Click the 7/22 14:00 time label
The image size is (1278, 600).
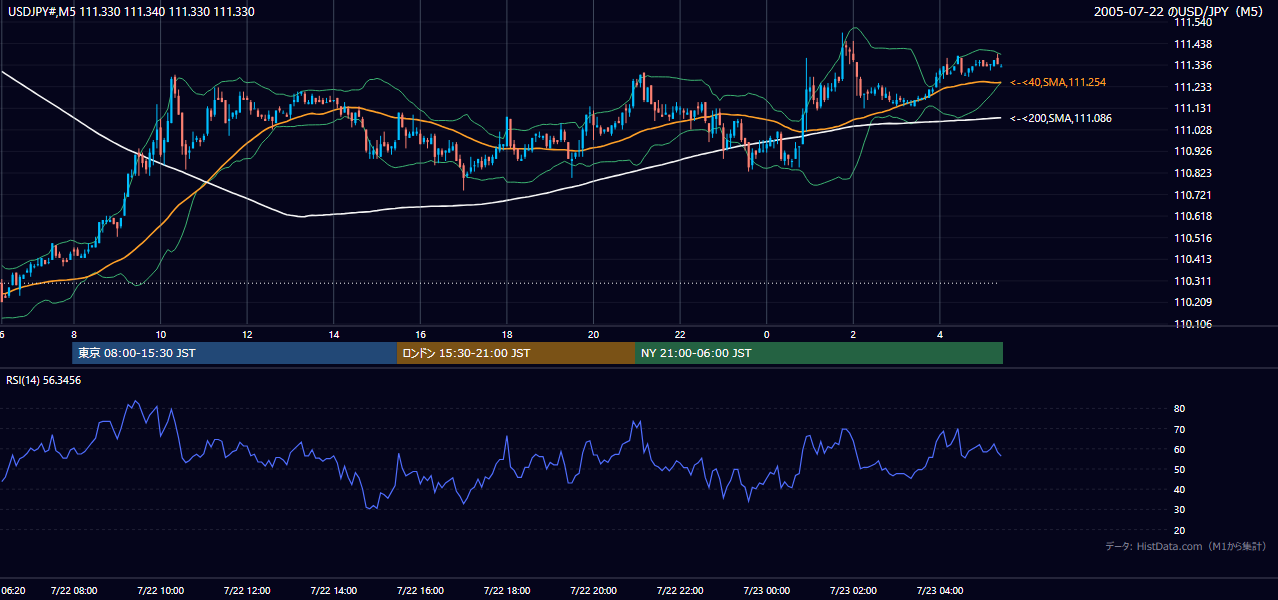coord(334,591)
